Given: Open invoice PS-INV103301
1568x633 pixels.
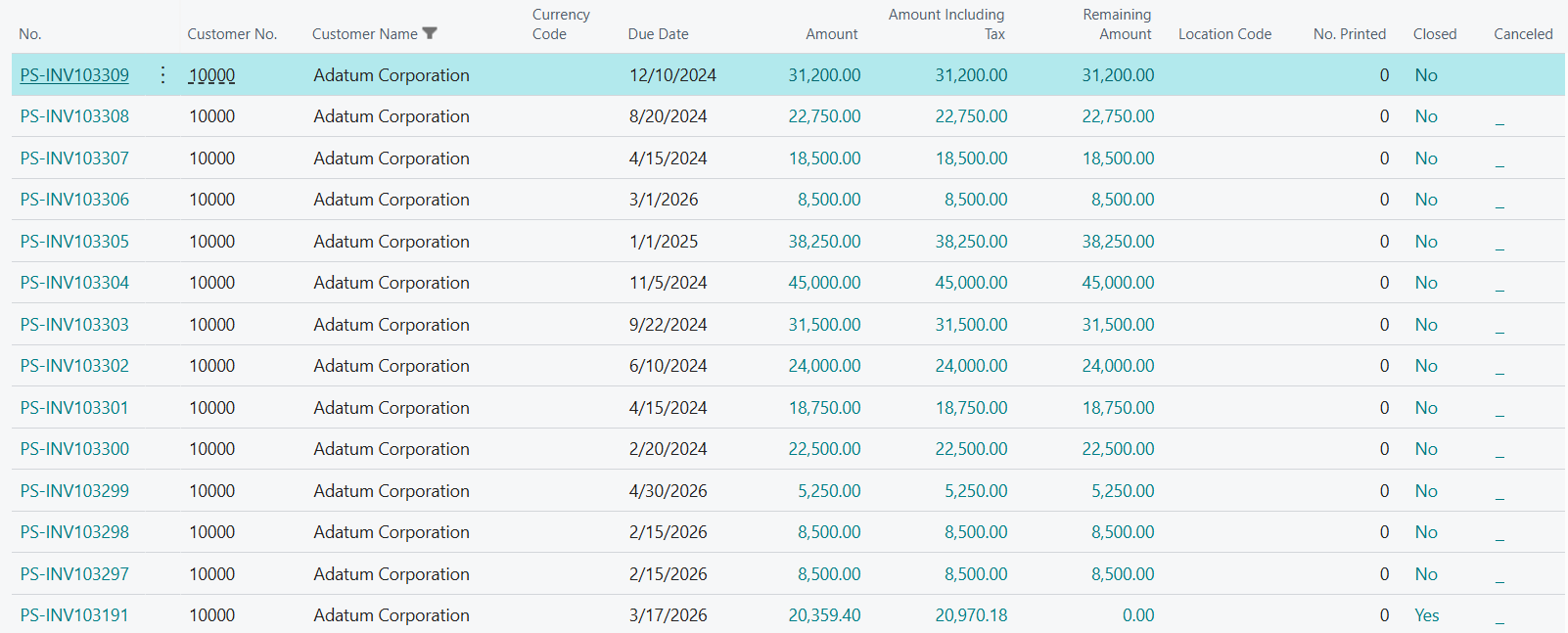Looking at the screenshot, I should click(74, 408).
